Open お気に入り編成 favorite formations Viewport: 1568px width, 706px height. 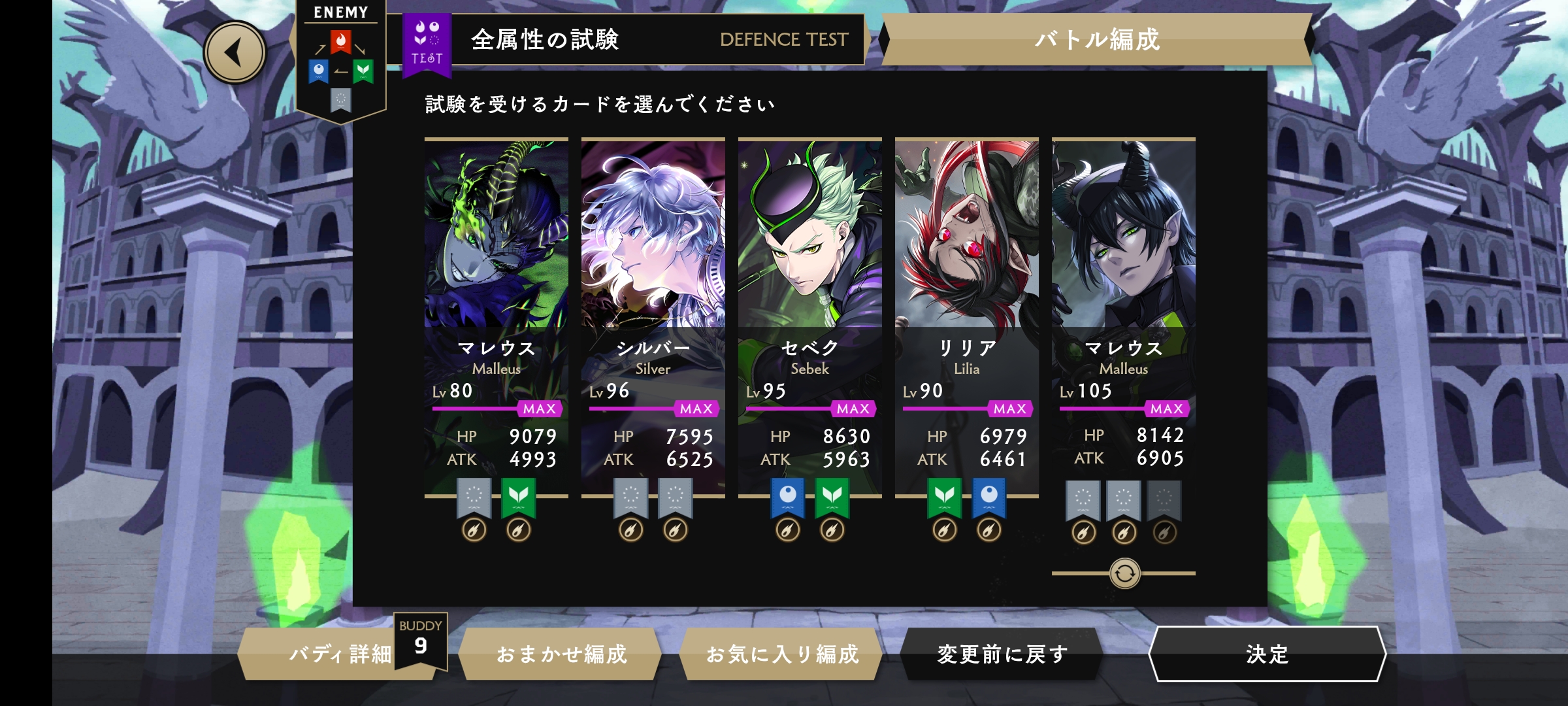click(x=781, y=654)
